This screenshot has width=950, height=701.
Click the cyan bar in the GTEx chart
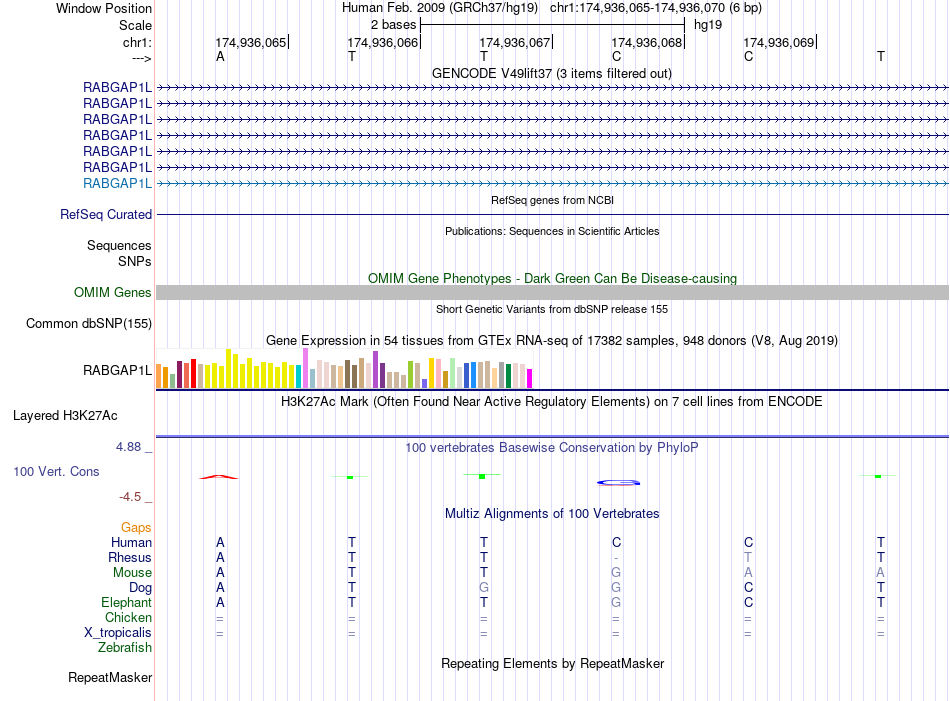(298, 376)
